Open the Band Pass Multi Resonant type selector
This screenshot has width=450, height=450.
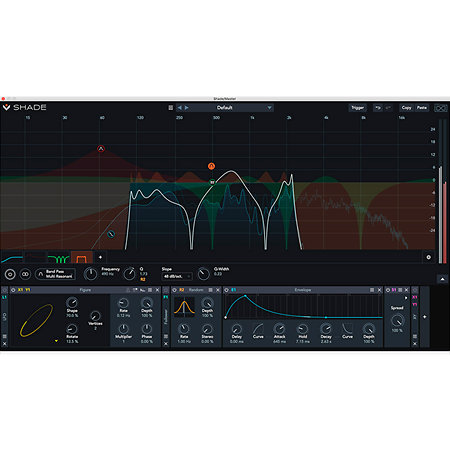[55, 274]
